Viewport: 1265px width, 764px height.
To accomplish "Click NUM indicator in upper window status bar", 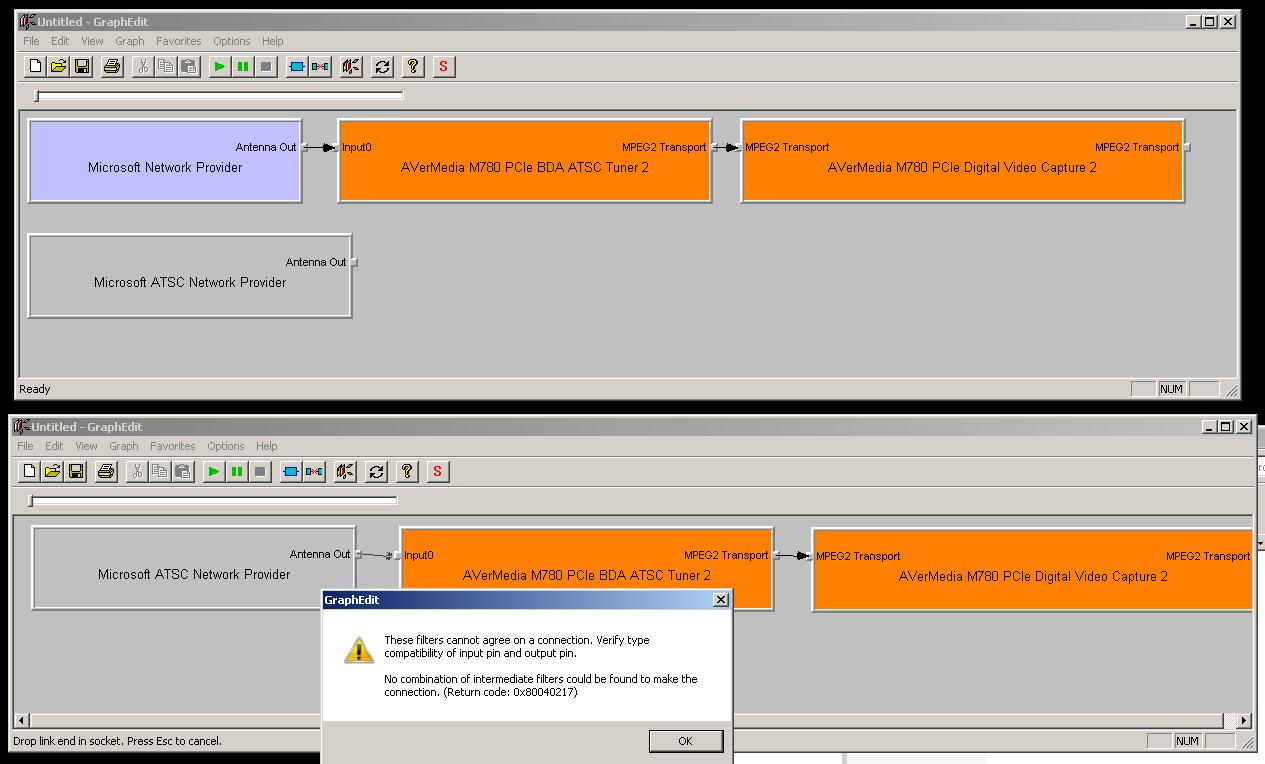I will [x=1171, y=389].
